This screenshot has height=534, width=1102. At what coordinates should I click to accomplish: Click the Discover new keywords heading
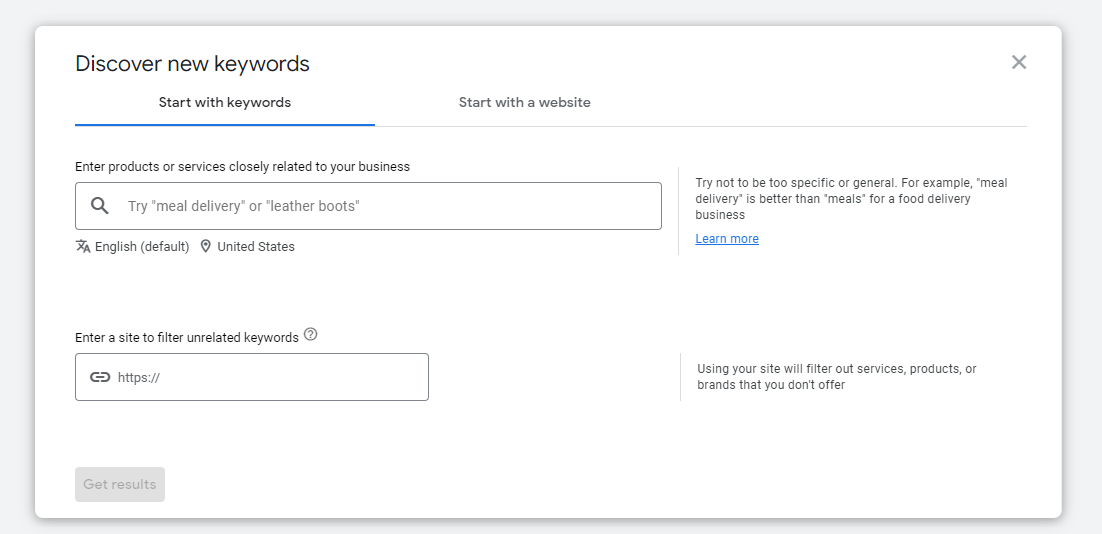pyautogui.click(x=192, y=64)
